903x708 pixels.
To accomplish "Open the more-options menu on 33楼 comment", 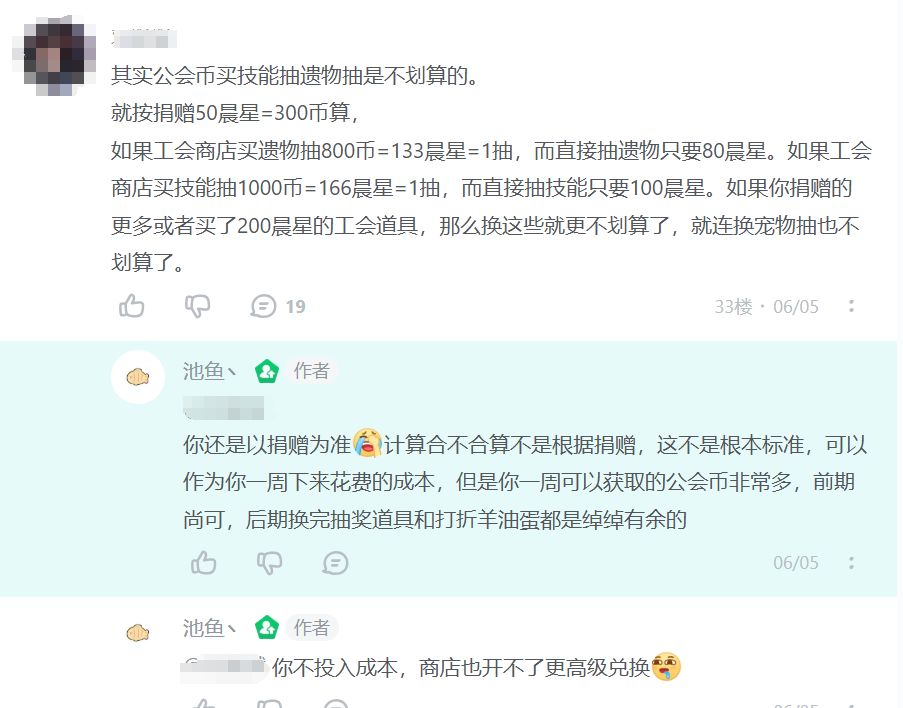I will pos(851,306).
